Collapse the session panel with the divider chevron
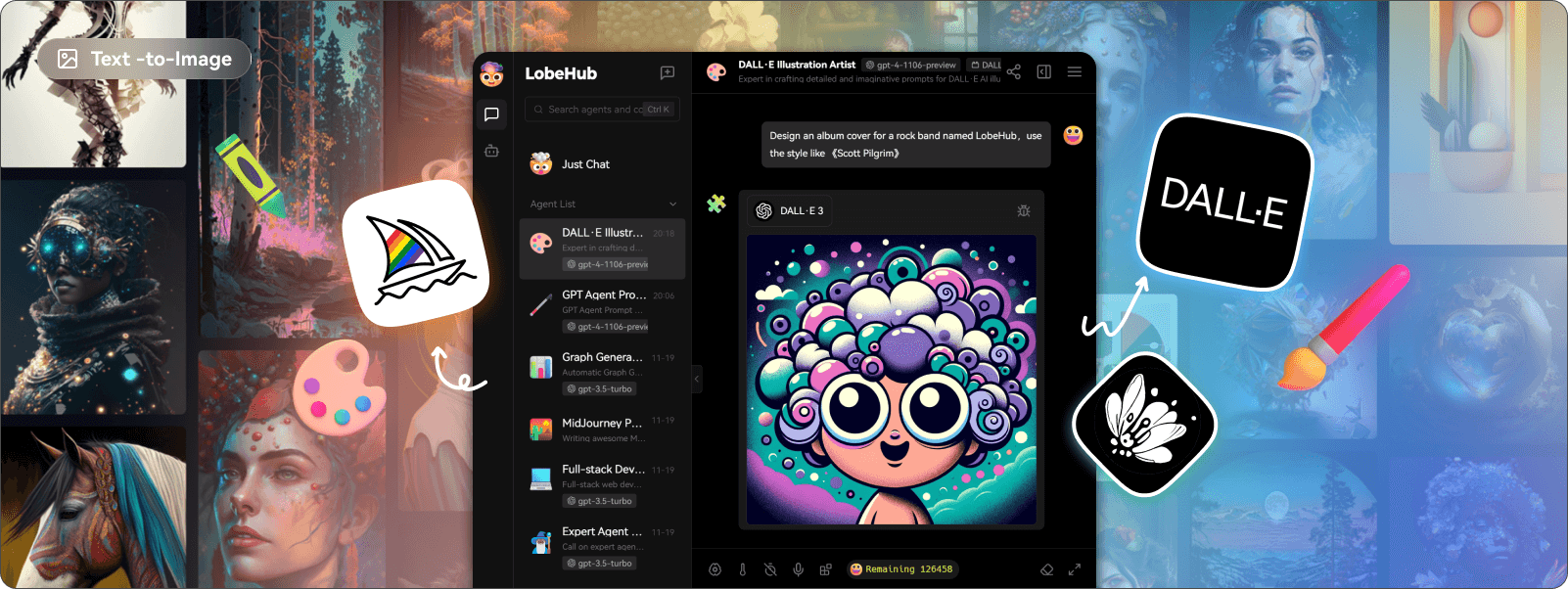 click(x=697, y=379)
